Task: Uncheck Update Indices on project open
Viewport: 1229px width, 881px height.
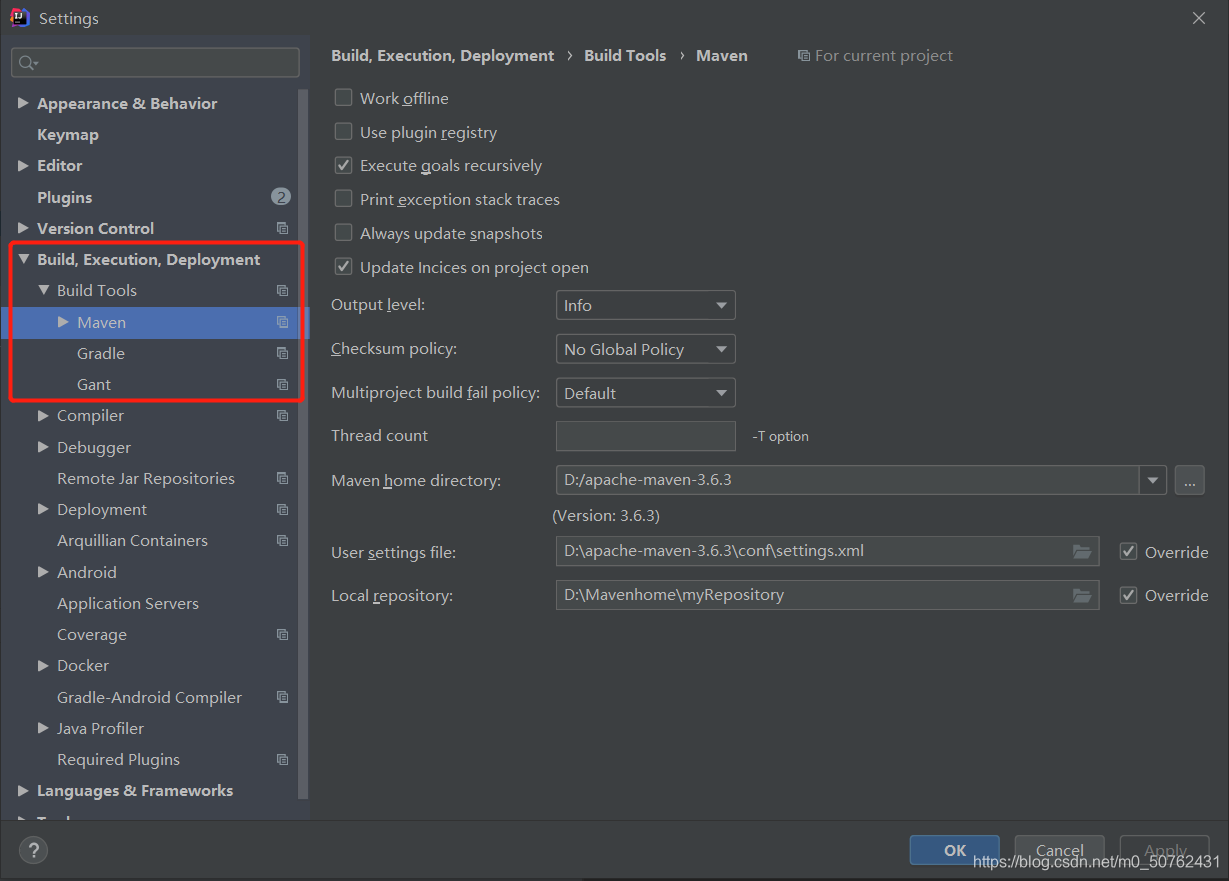Action: (343, 267)
